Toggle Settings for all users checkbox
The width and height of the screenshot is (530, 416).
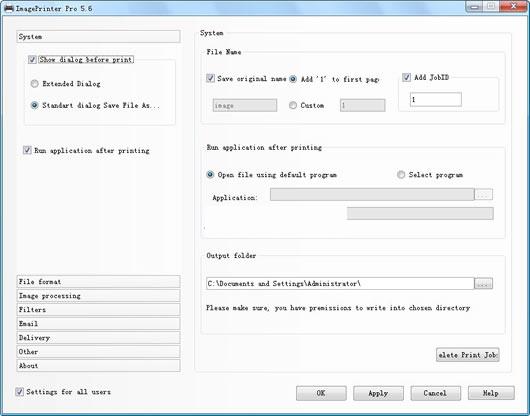click(19, 392)
